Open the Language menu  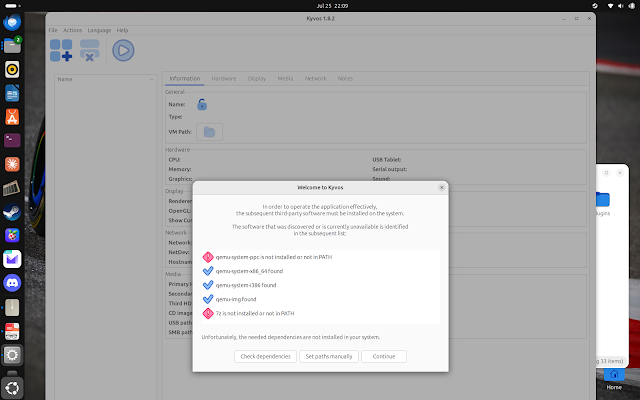click(99, 30)
